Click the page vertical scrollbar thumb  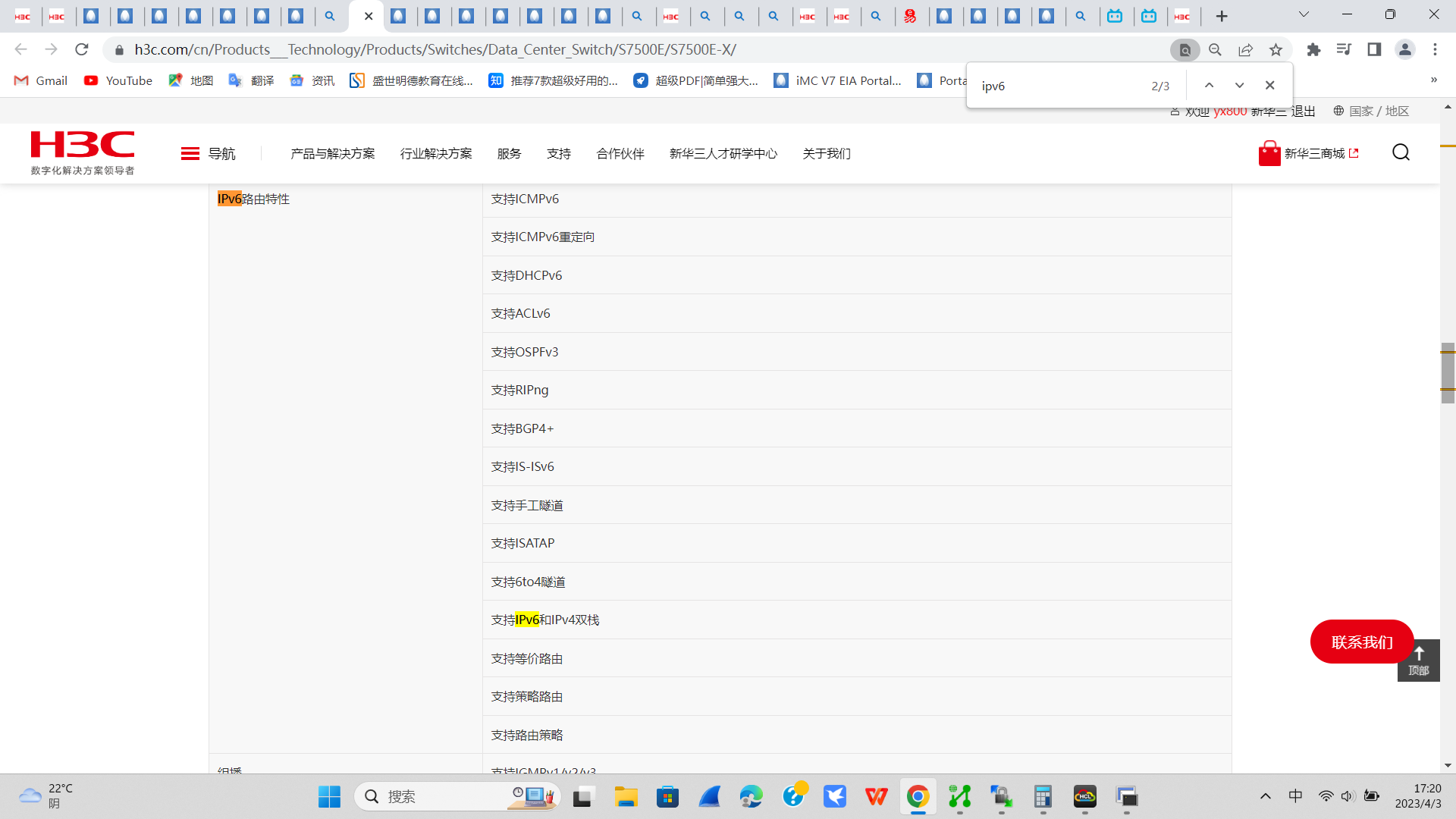point(1448,373)
